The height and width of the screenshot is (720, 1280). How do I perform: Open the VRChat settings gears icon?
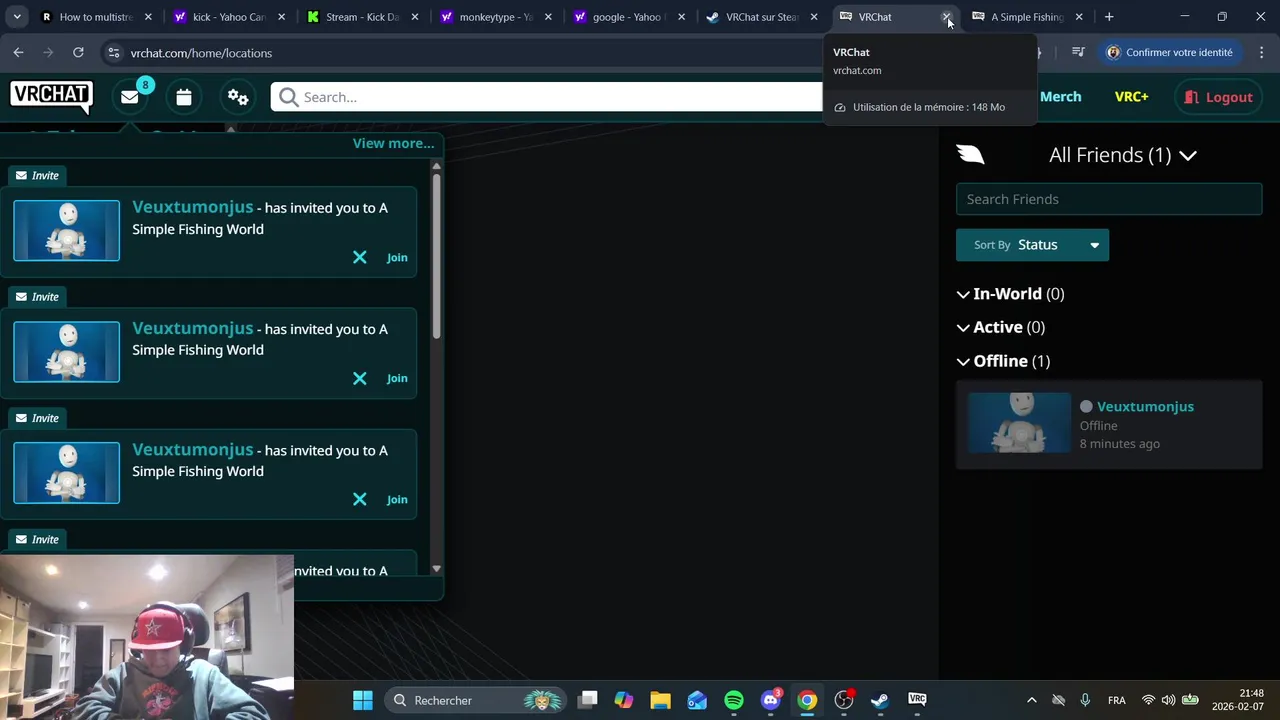pos(238,97)
